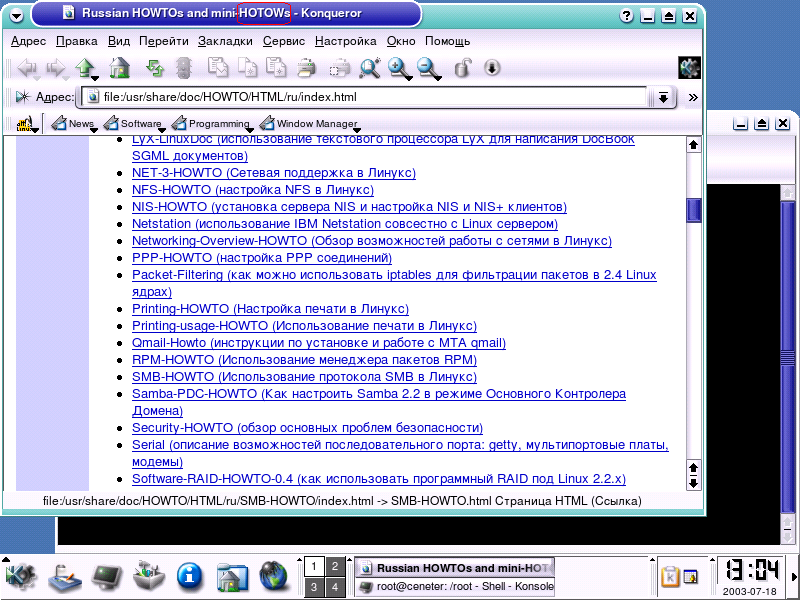Image resolution: width=800 pixels, height=600 pixels.
Task: Reload the page with green Reload arrows
Action: click(155, 68)
